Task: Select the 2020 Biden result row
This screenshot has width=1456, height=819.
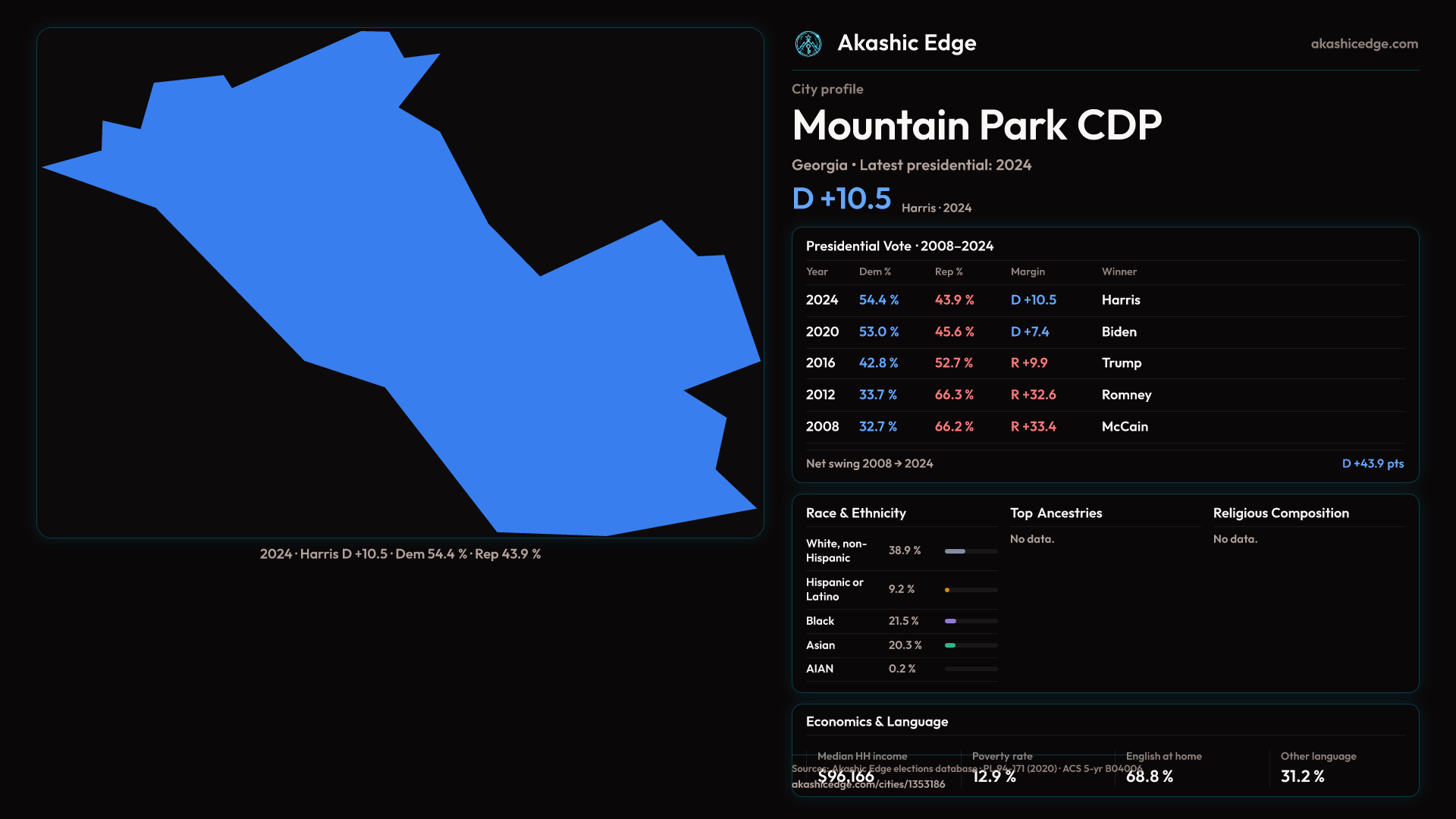Action: click(x=1104, y=332)
